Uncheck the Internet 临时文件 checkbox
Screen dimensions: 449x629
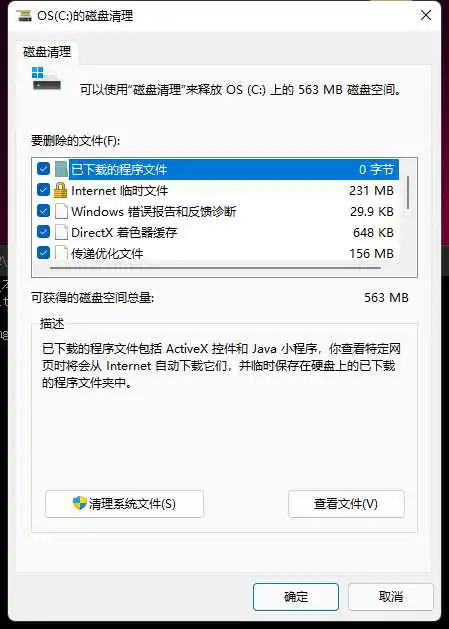(43, 189)
